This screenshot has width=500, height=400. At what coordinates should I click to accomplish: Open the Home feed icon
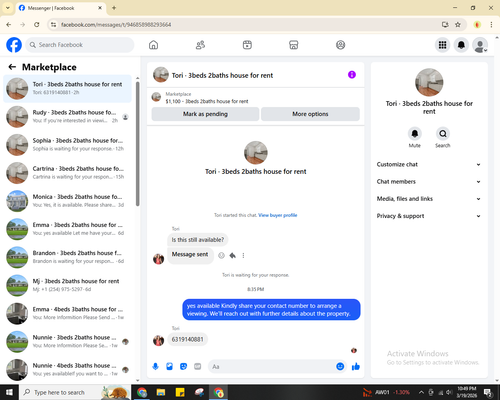click(153, 45)
